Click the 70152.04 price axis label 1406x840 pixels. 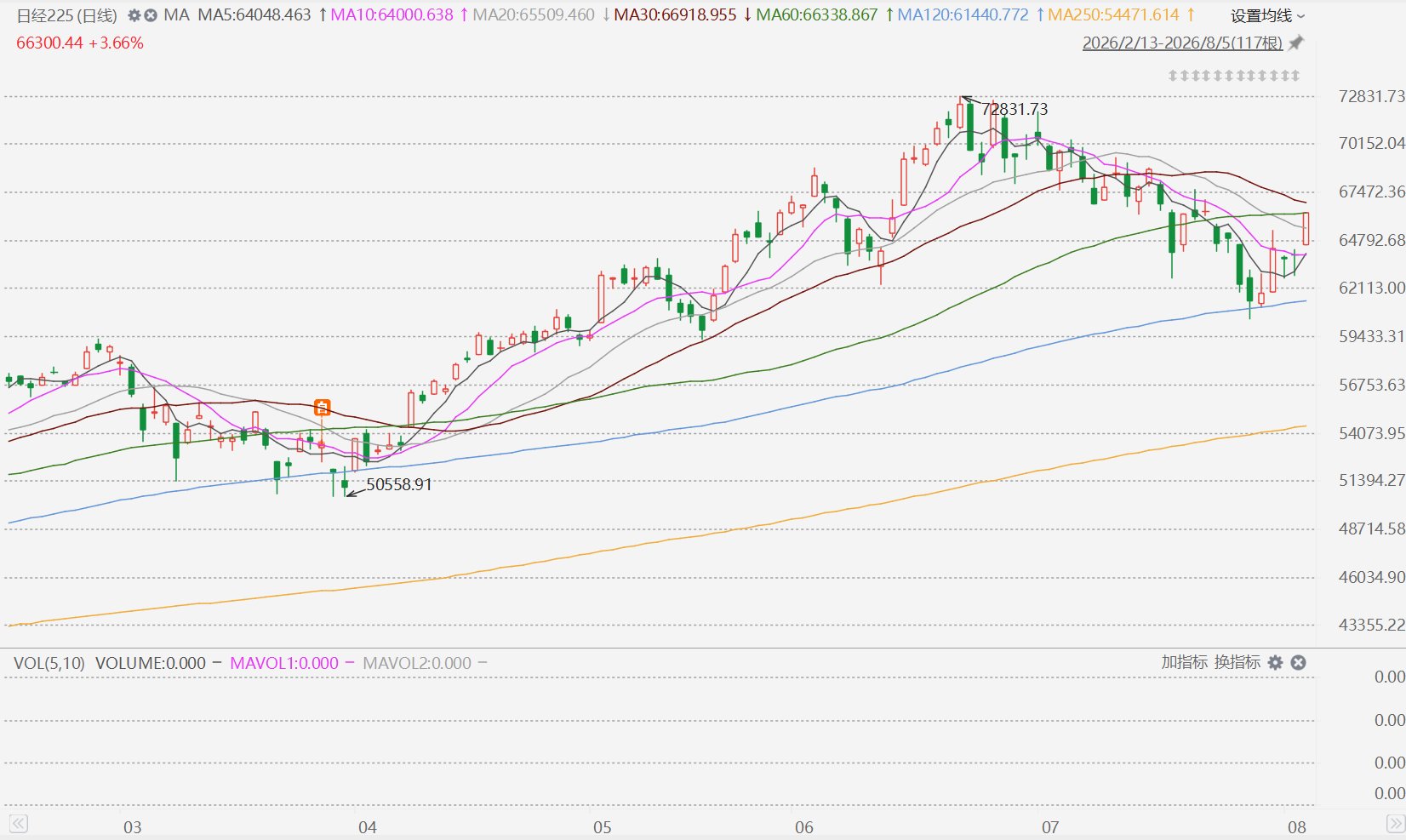(1371, 143)
